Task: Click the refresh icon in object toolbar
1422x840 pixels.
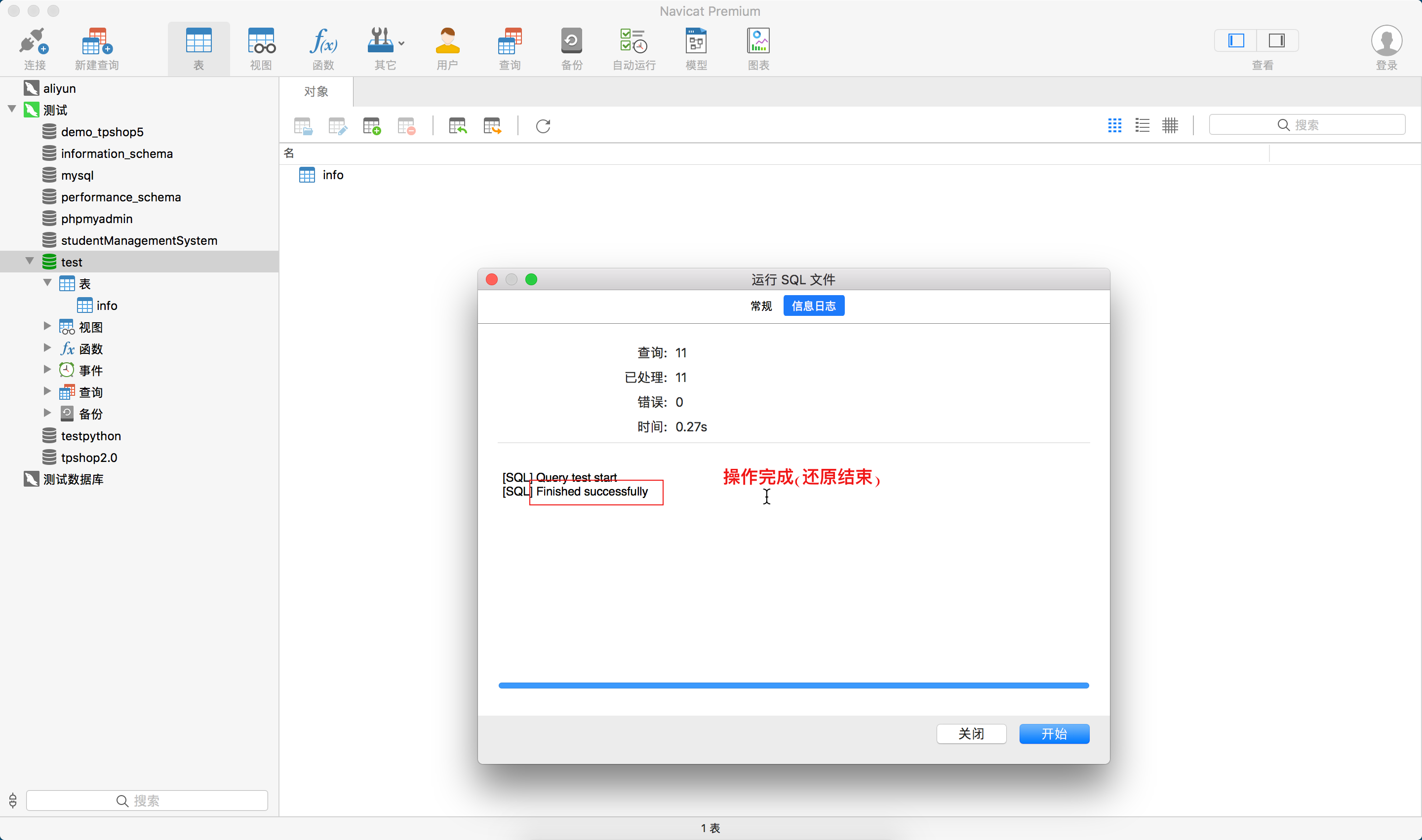Action: 543,126
